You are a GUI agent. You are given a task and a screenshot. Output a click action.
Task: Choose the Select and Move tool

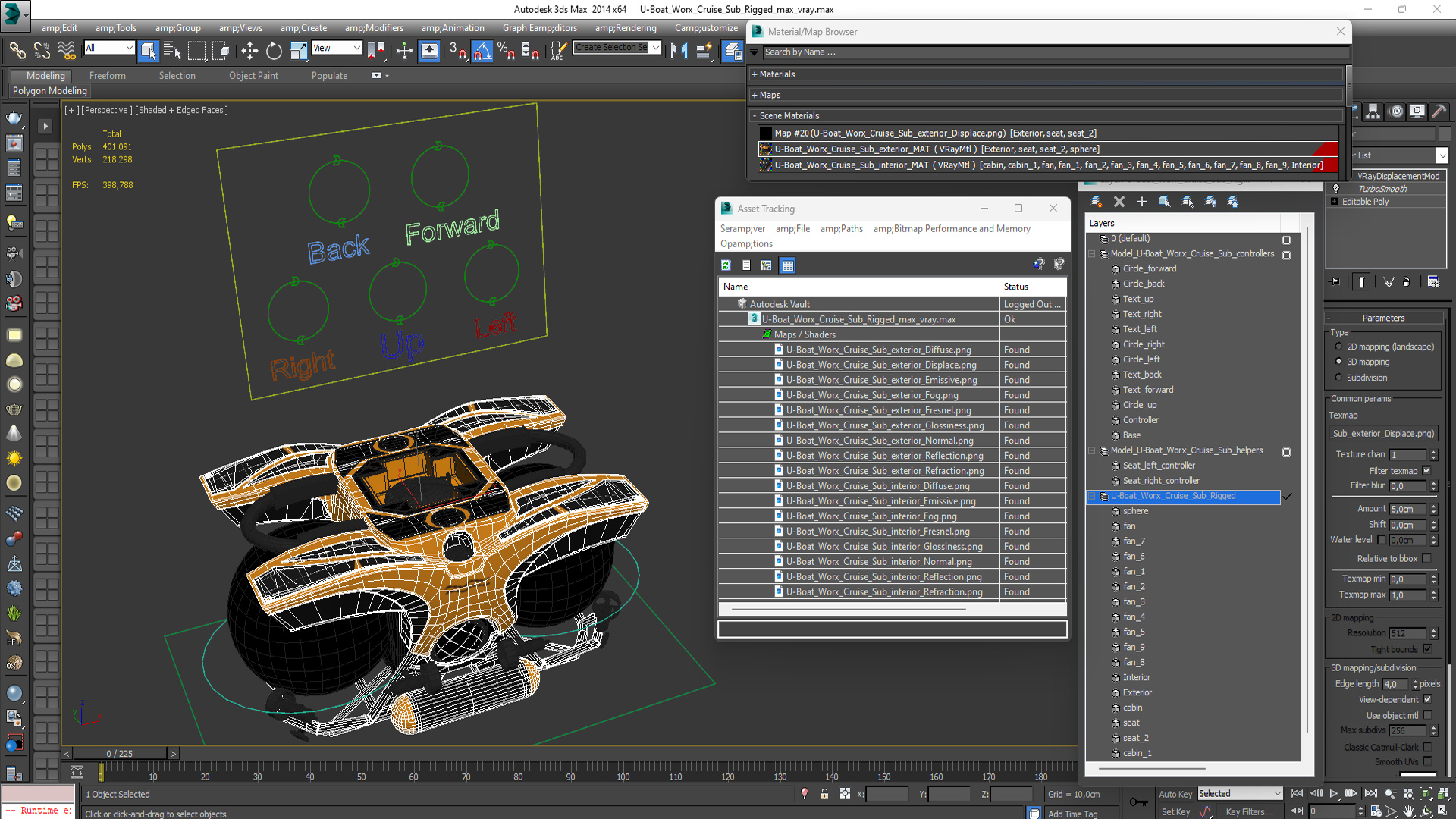pos(249,51)
